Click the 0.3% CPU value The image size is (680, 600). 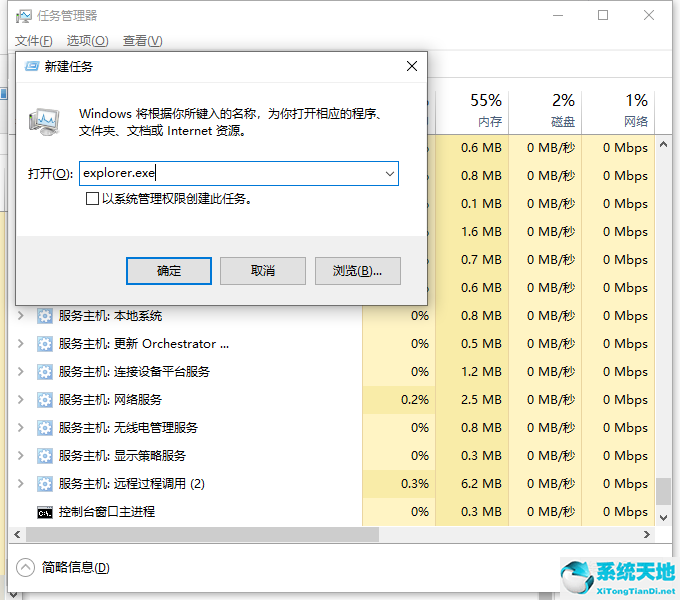415,484
